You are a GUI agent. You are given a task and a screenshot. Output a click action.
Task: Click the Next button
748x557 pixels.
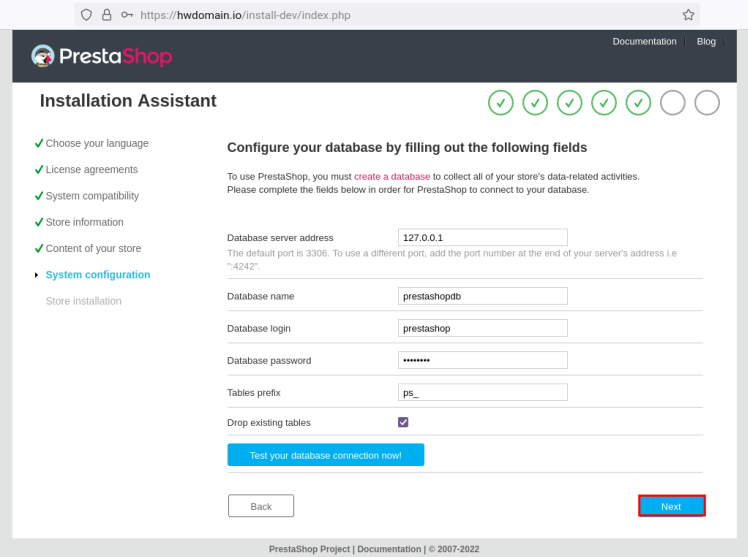pos(671,506)
